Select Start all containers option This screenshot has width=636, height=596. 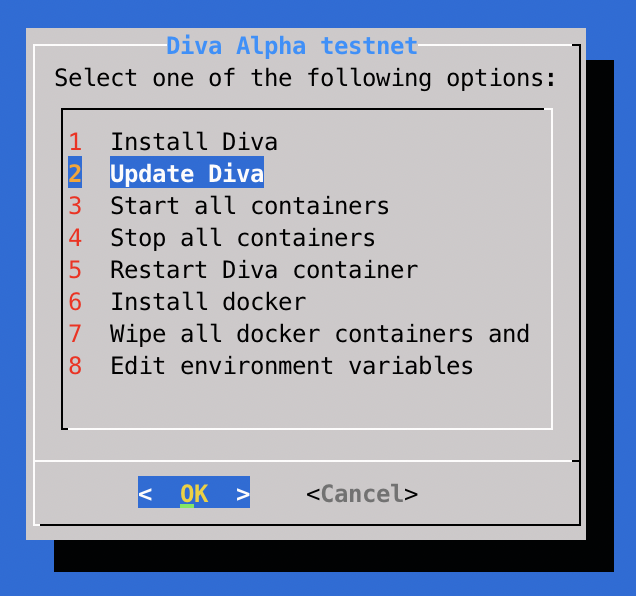[x=249, y=206]
